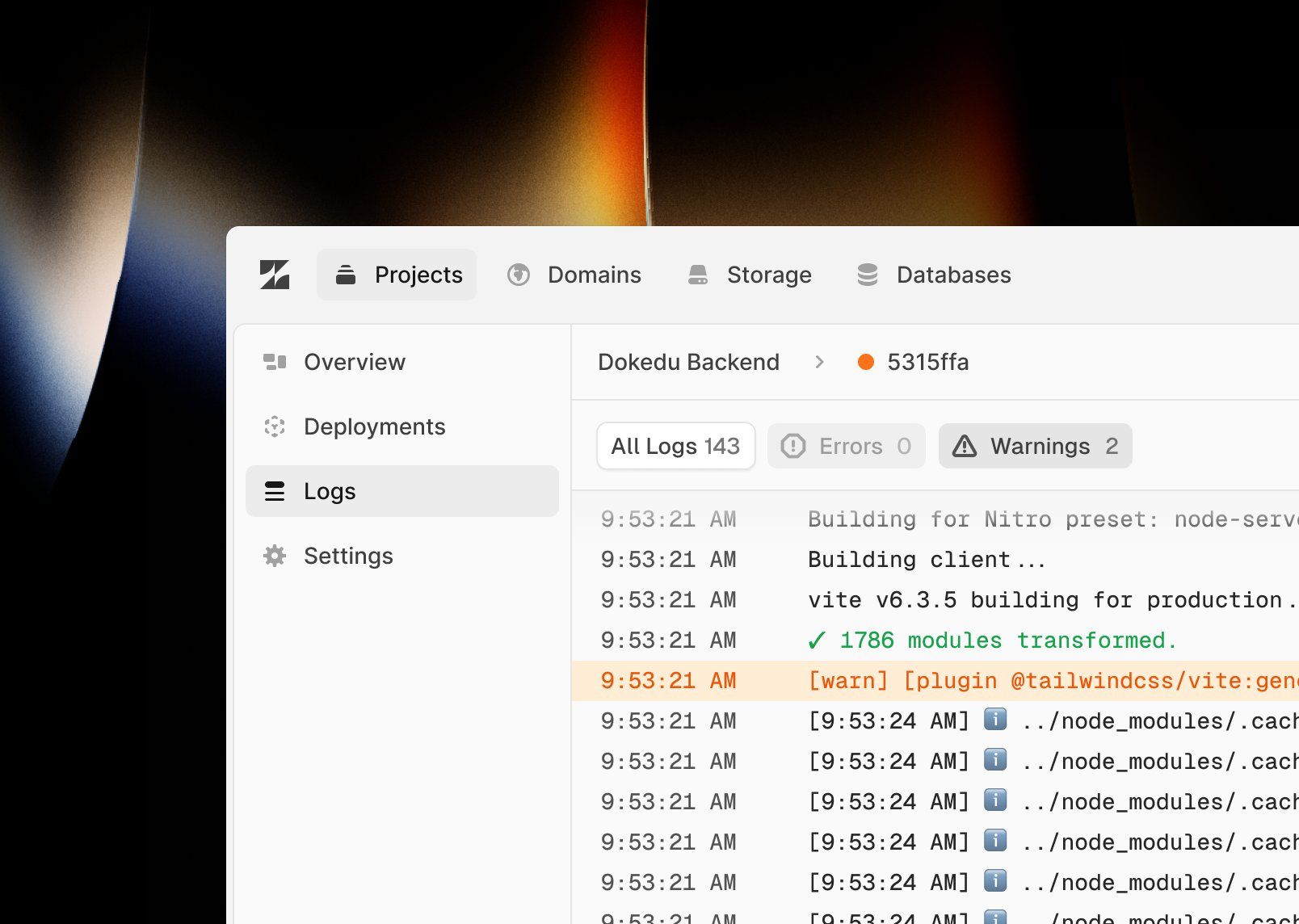Go to Dokedu Backend breadcrumb
Viewport: 1299px width, 924px height.
688,362
